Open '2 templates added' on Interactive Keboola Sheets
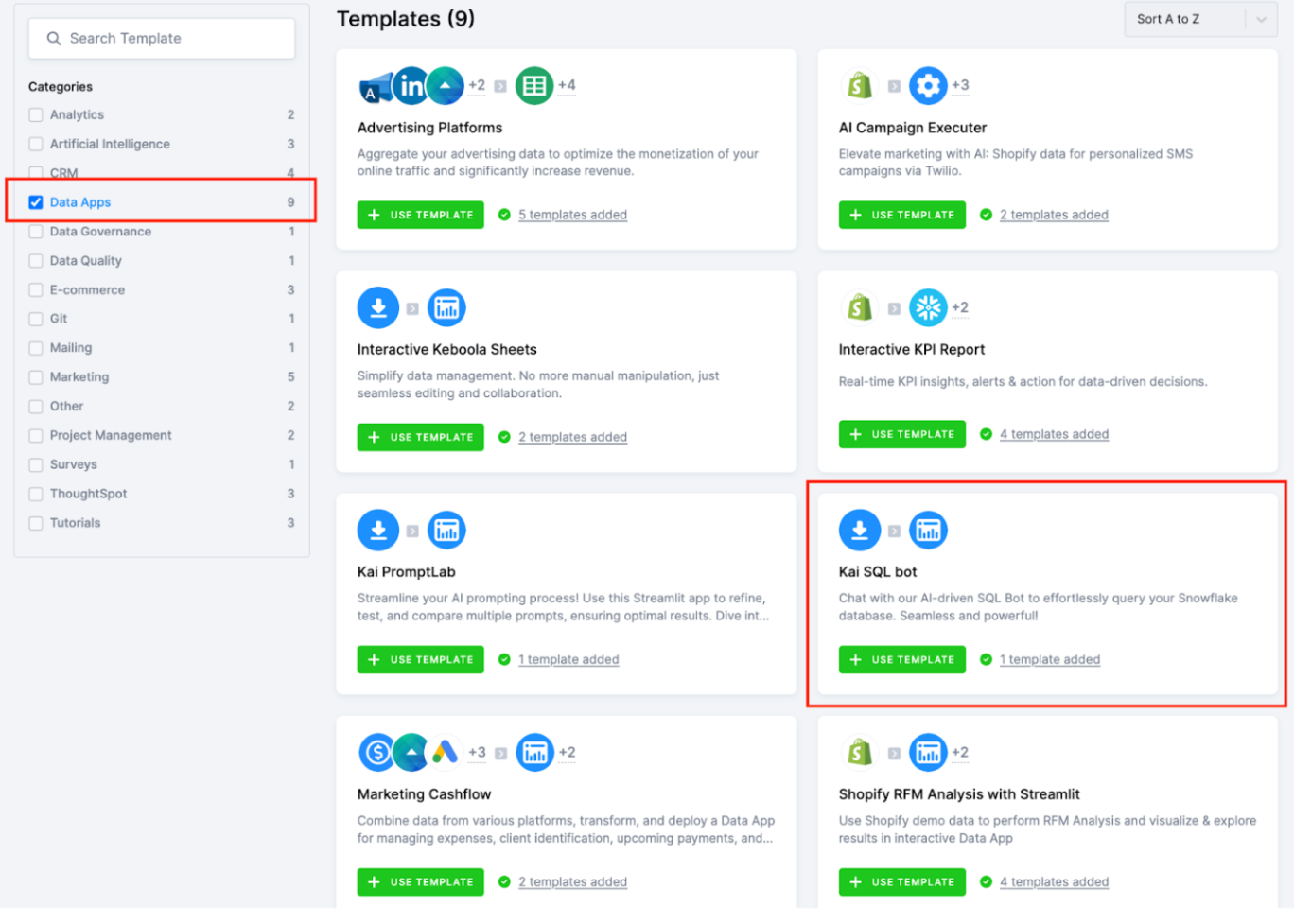 point(572,437)
